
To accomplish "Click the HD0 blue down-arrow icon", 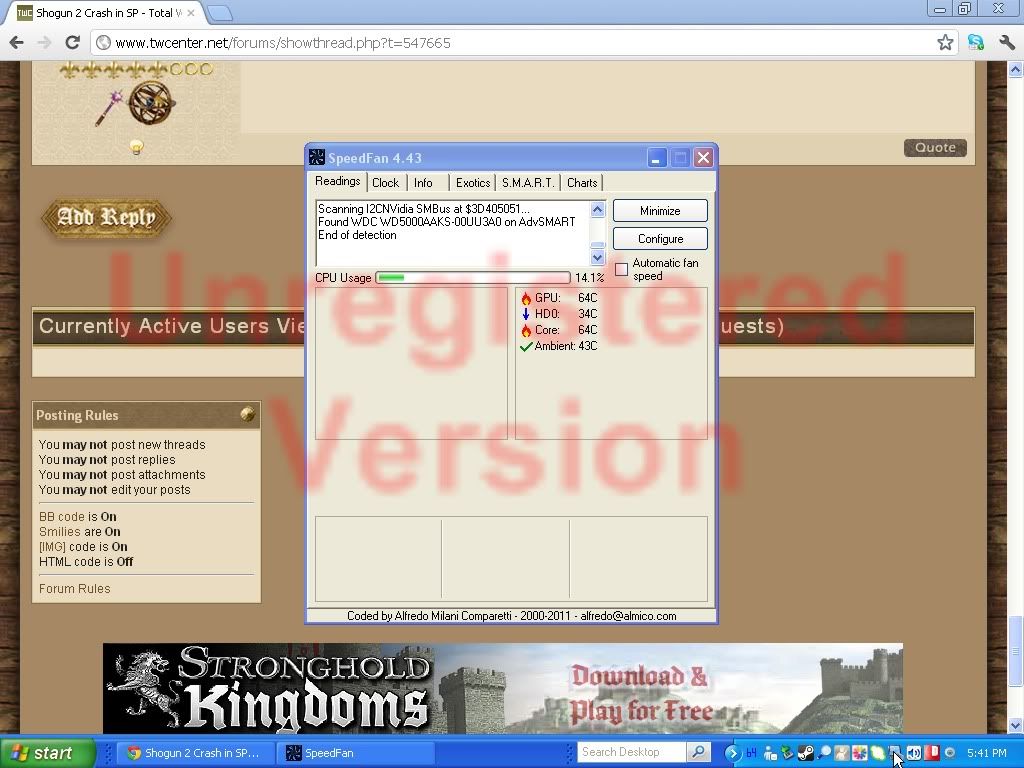I will pos(526,314).
